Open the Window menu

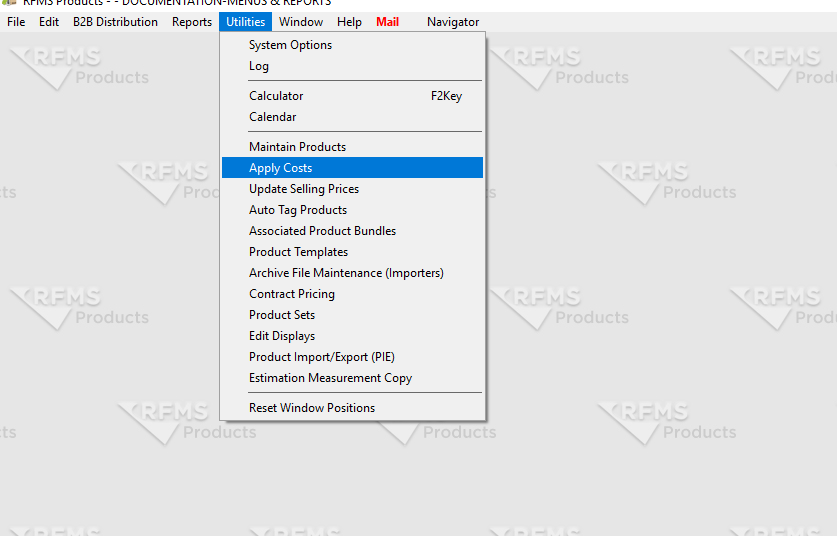301,22
